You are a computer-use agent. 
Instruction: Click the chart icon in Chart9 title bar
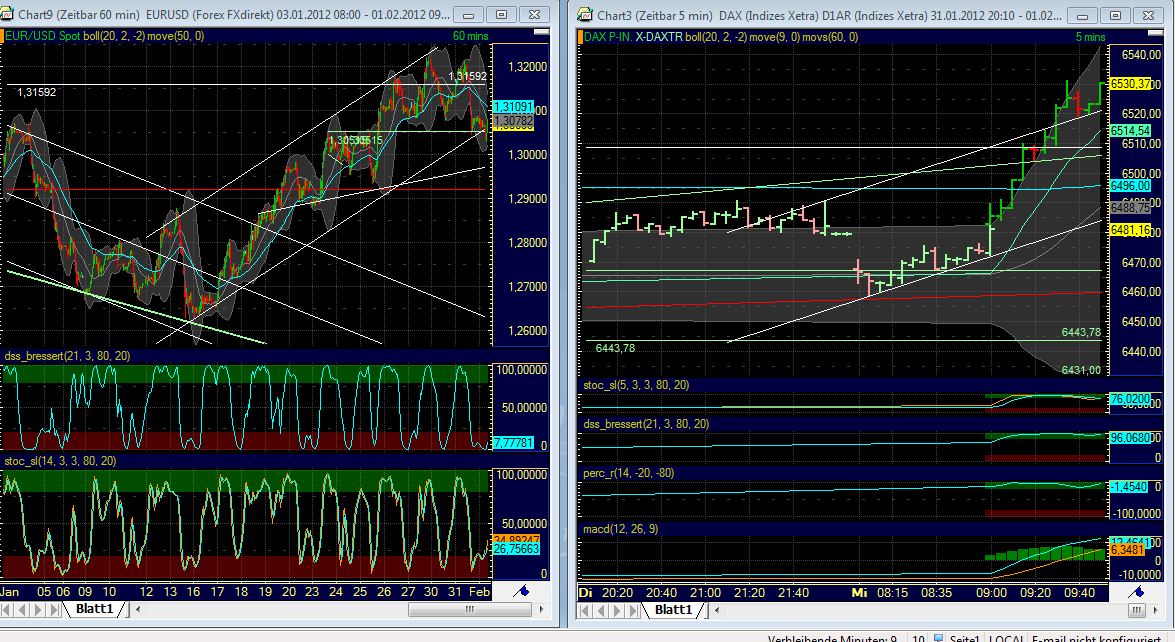tap(10, 15)
